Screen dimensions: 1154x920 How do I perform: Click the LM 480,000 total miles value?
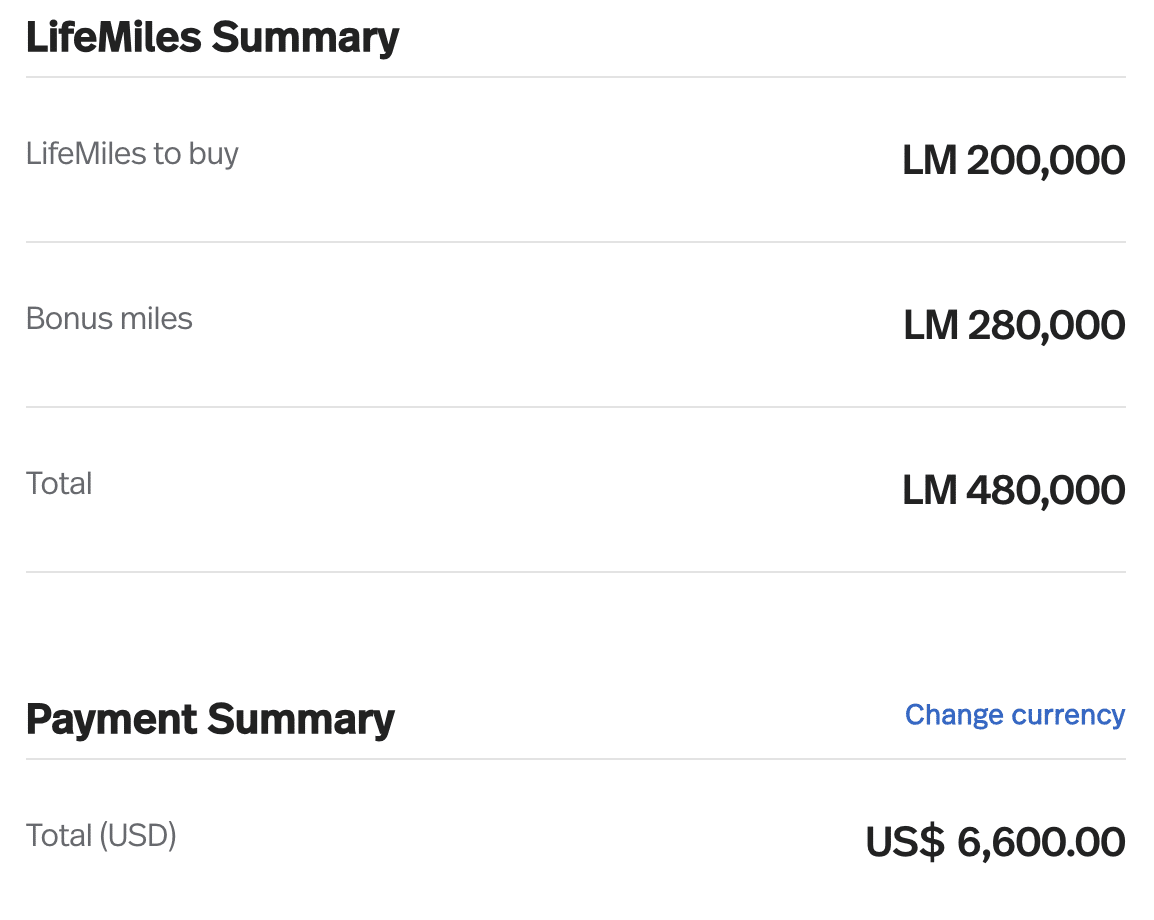pos(1013,490)
